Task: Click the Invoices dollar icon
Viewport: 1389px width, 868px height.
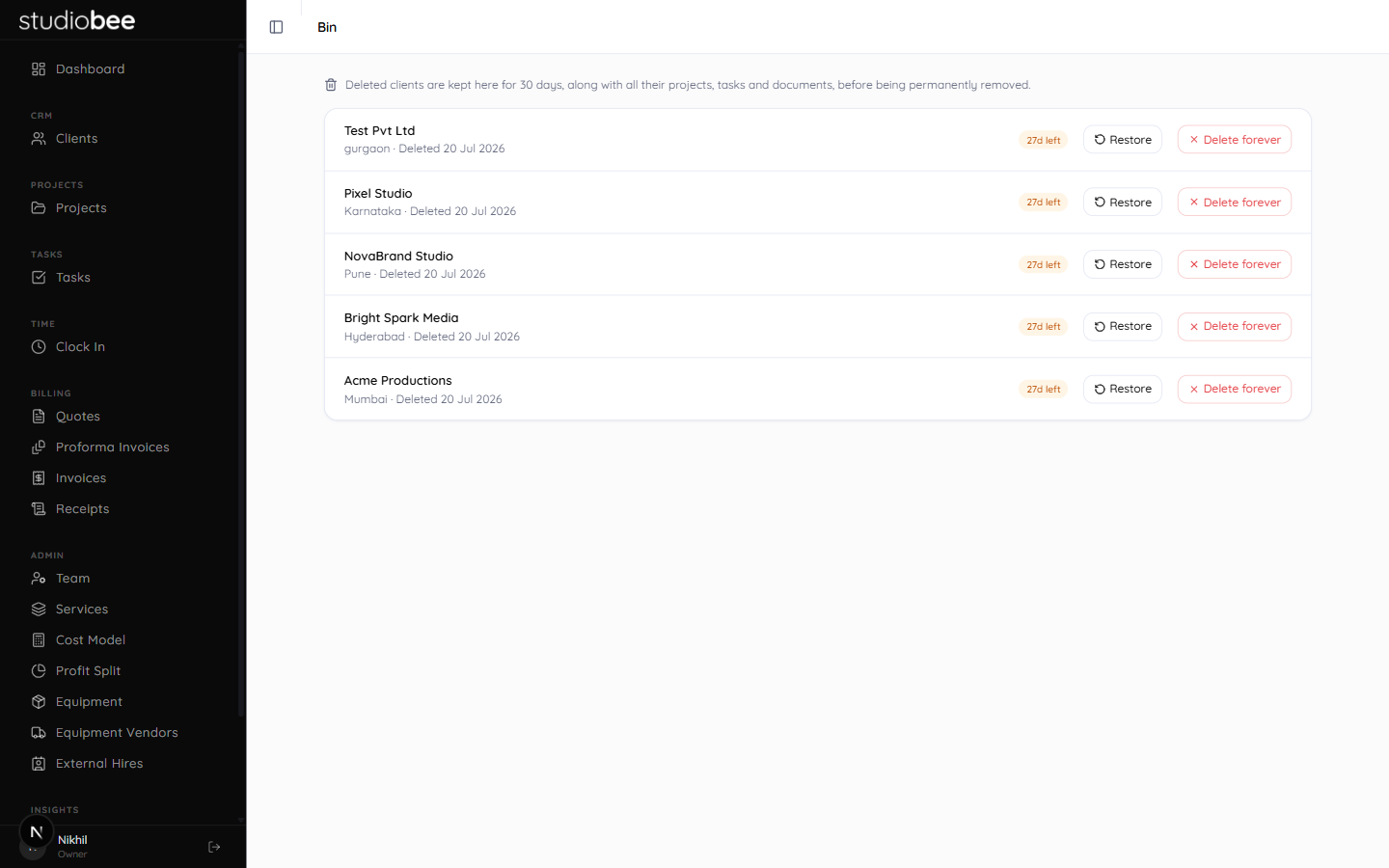Action: coord(39,478)
